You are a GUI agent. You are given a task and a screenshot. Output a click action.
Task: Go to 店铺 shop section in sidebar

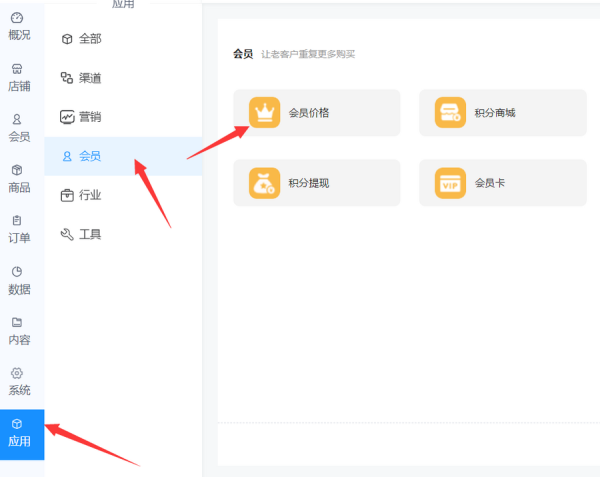click(x=19, y=78)
